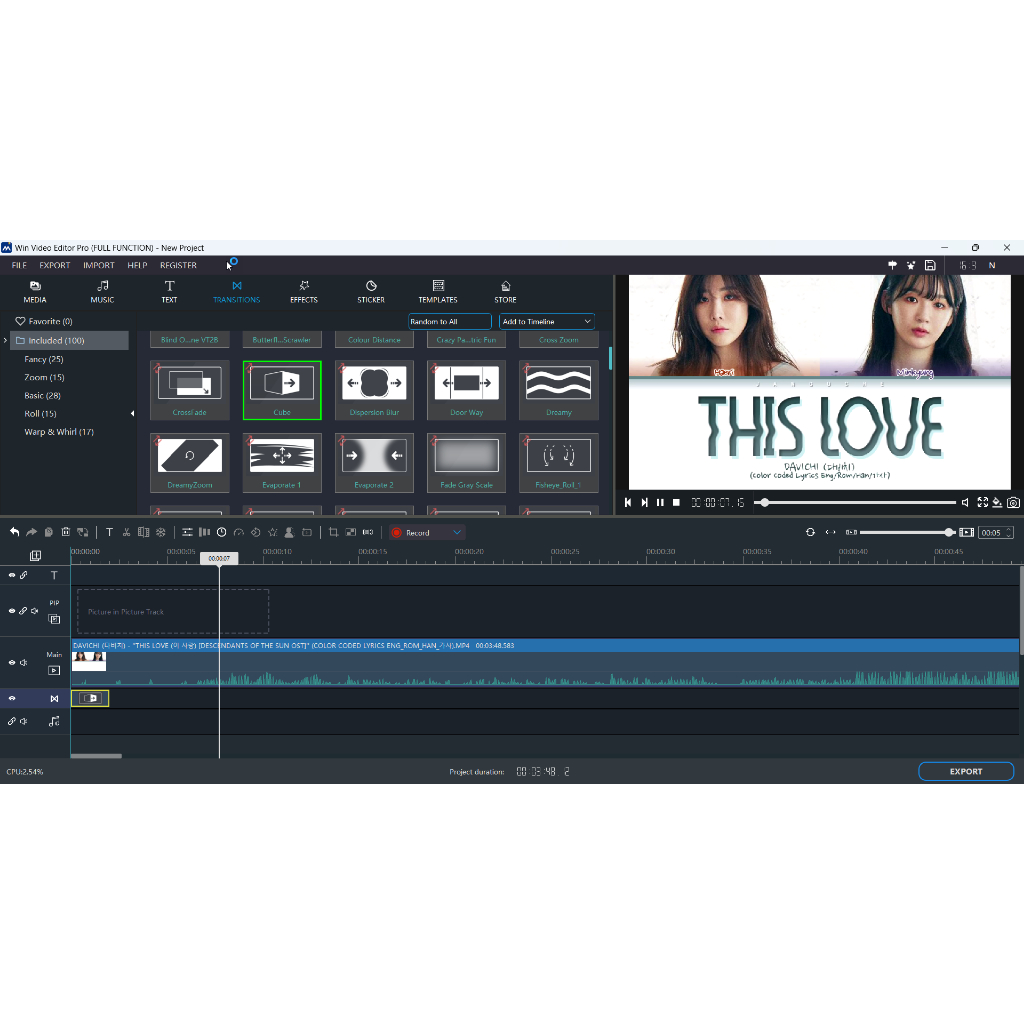Open the Add to Timeline dropdown
The image size is (1024, 1024).
point(547,322)
